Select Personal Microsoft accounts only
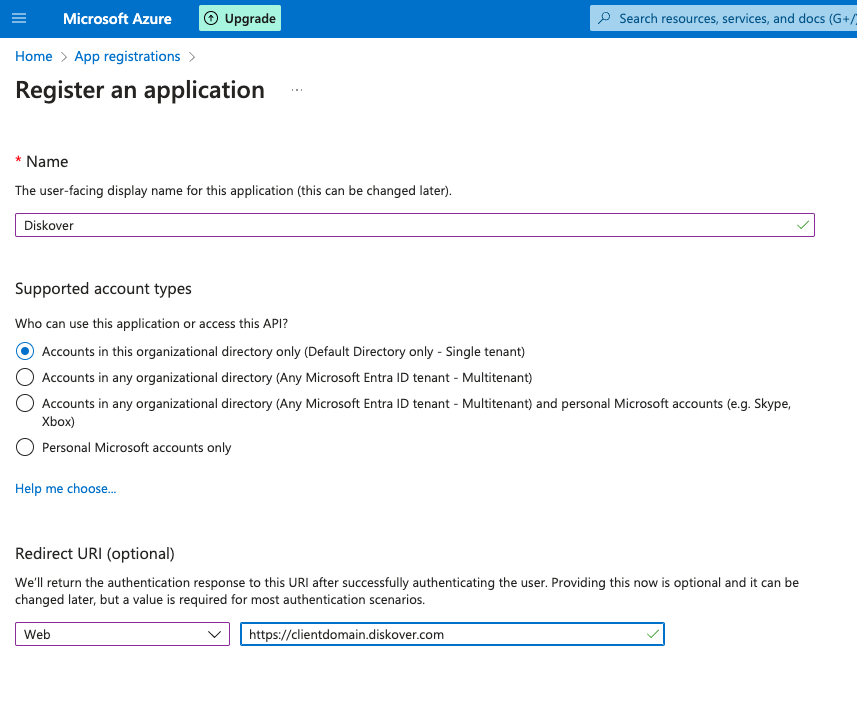The width and height of the screenshot is (857, 702). click(x=25, y=447)
